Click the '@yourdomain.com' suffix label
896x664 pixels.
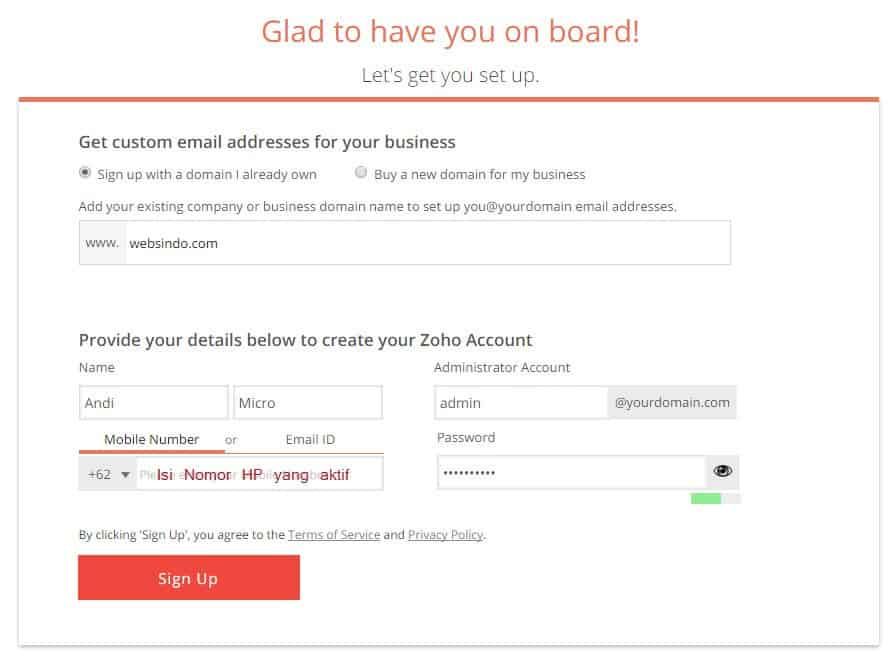click(672, 403)
